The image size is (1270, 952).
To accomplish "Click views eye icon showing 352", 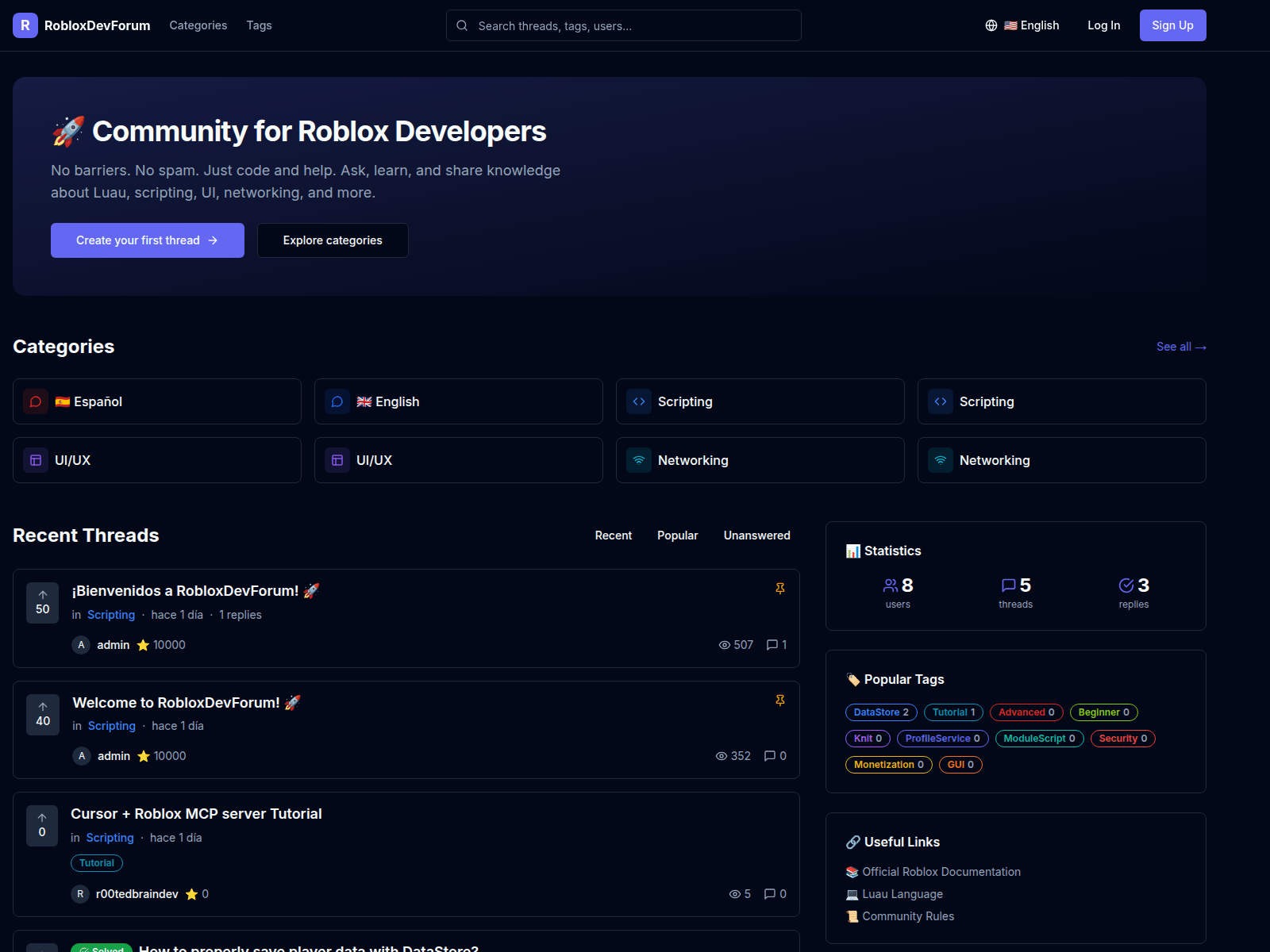I will tap(722, 756).
